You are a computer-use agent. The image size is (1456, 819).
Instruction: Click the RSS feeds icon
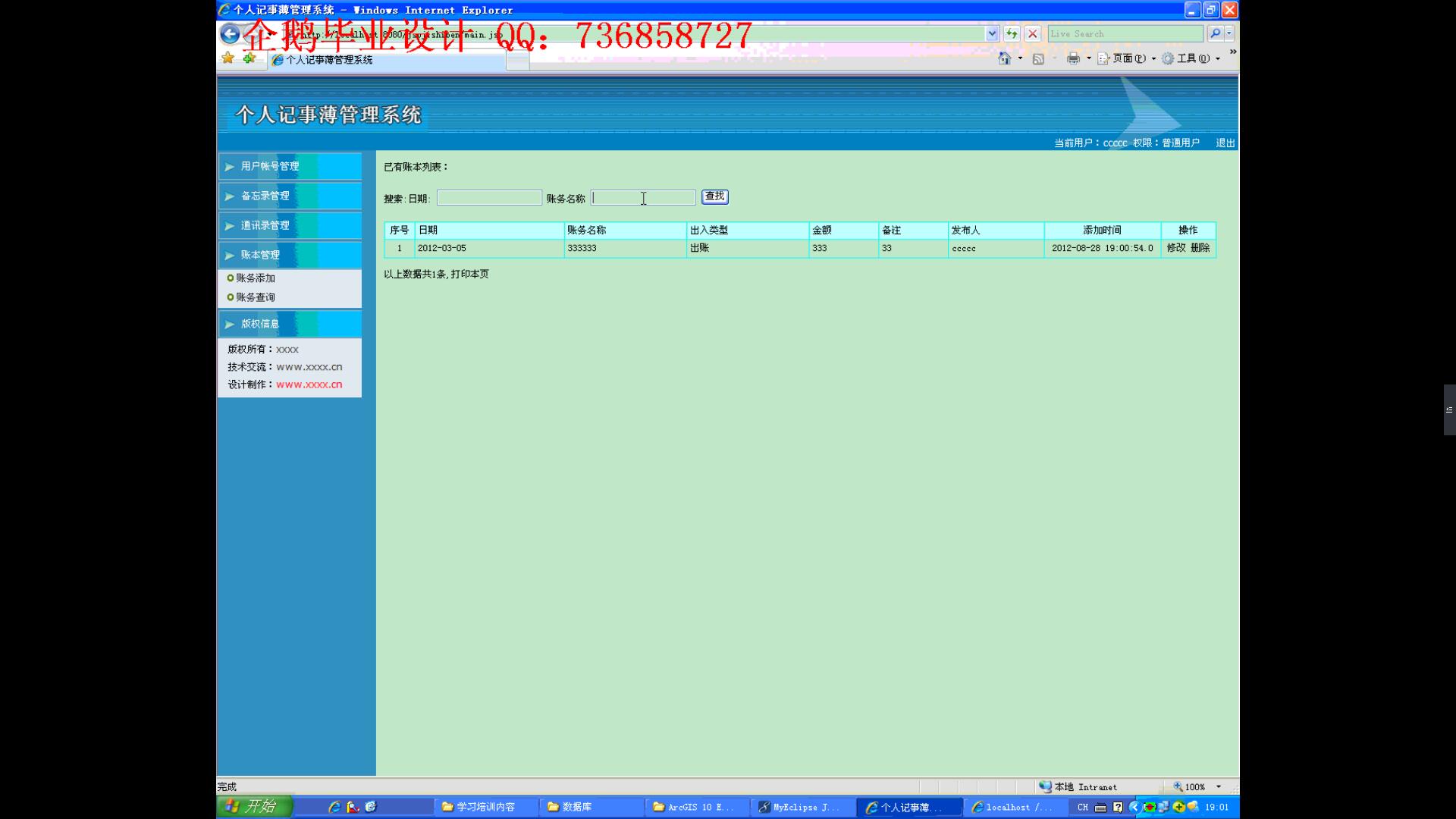1038,58
